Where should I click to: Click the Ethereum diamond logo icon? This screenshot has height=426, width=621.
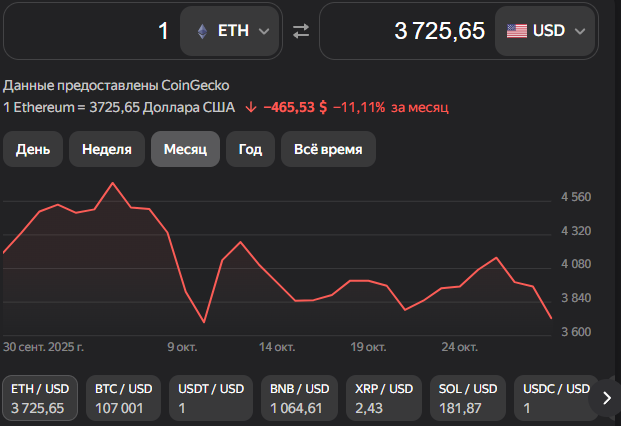202,31
